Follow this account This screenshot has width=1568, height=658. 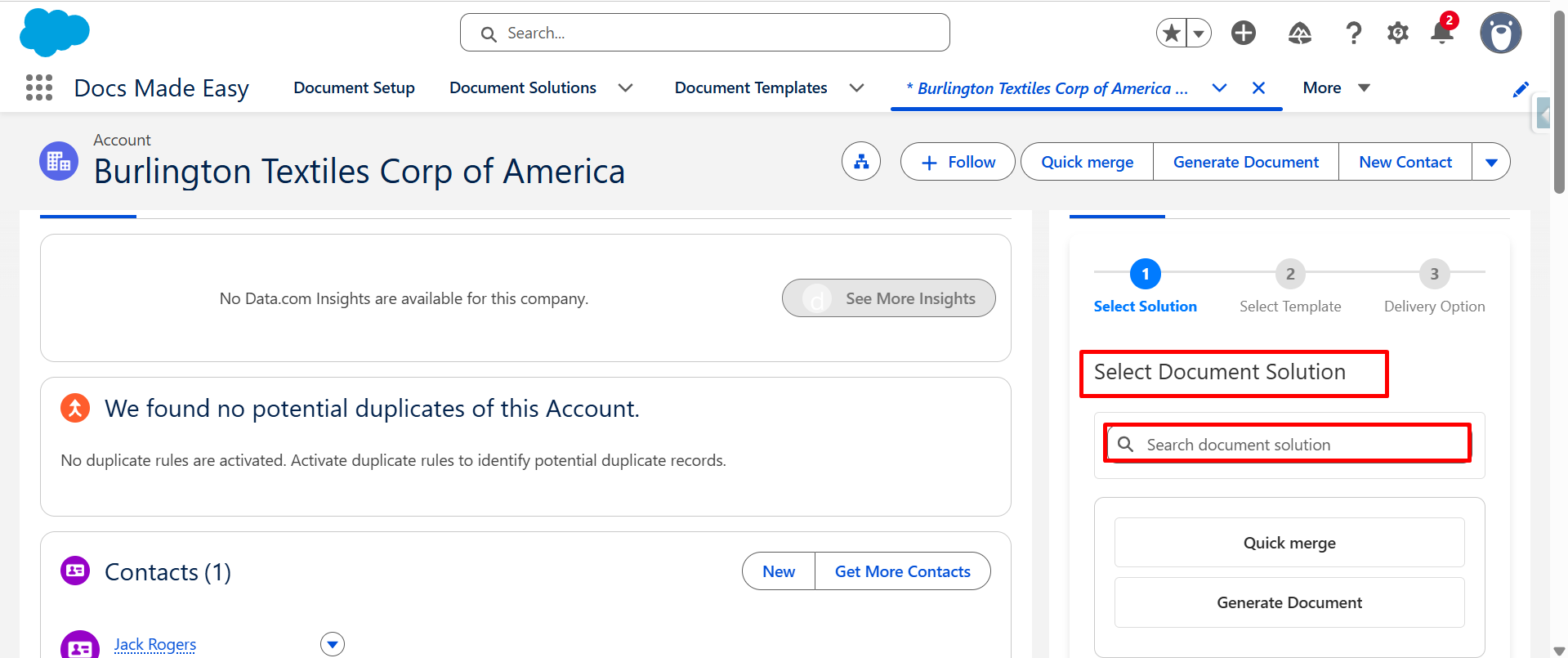[958, 162]
